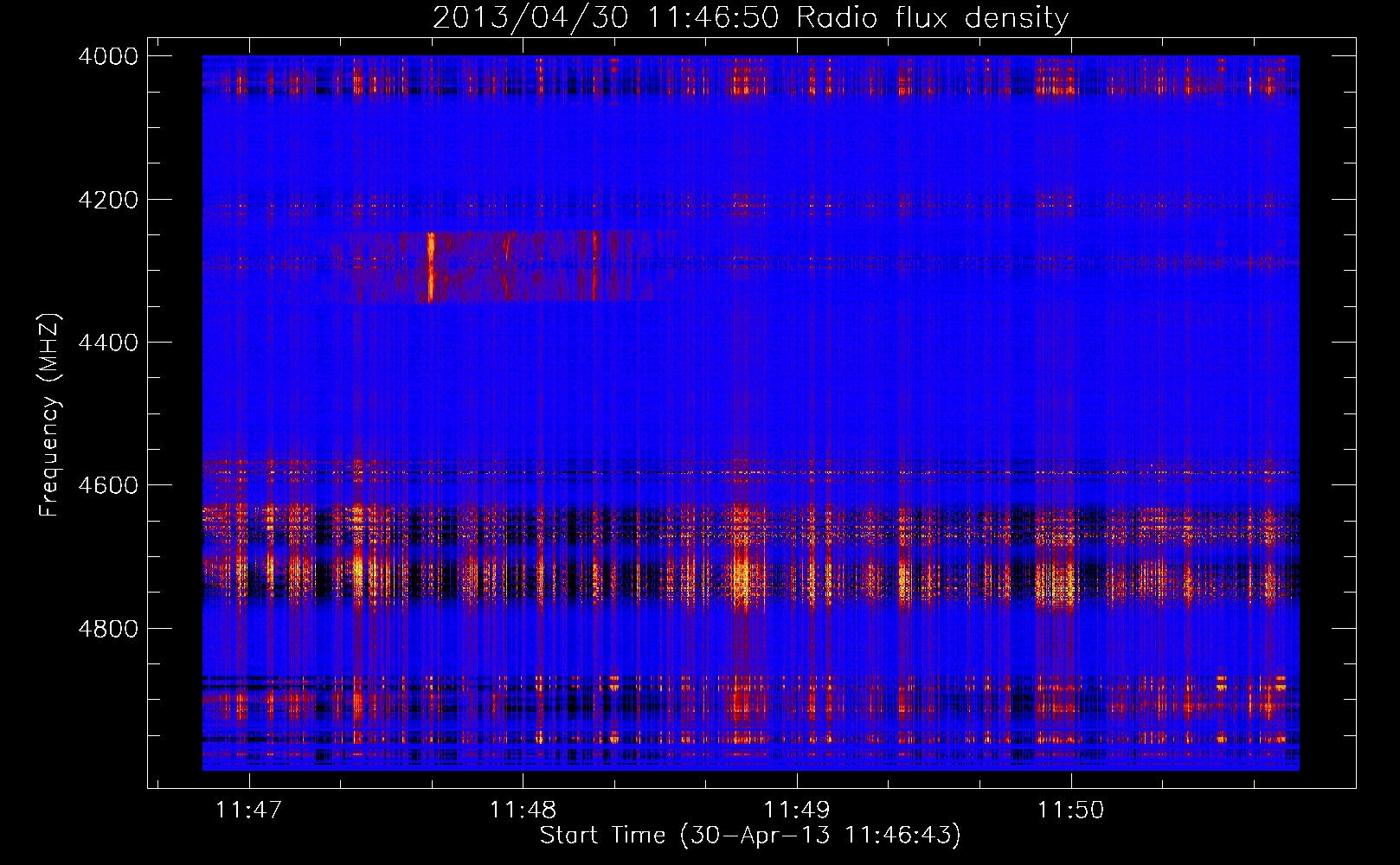Click the 'Start Time (30-Apr-13 11:46:43)' label

(x=750, y=835)
